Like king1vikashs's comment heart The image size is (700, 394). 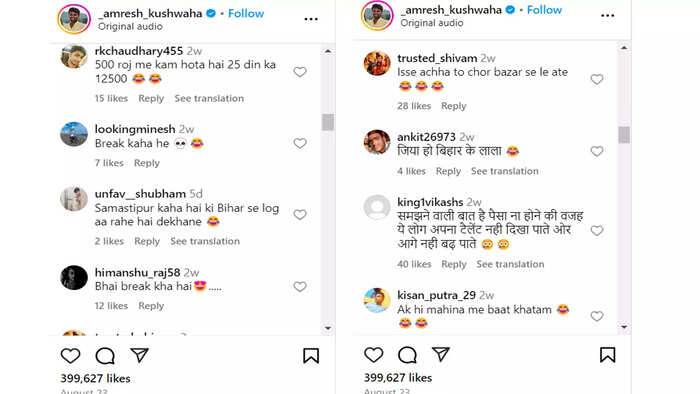[x=597, y=231]
